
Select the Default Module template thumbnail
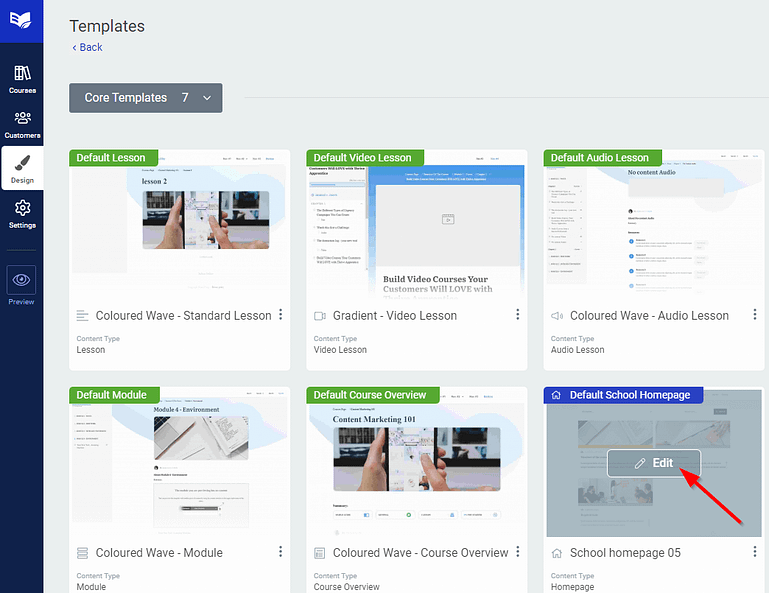[179, 462]
